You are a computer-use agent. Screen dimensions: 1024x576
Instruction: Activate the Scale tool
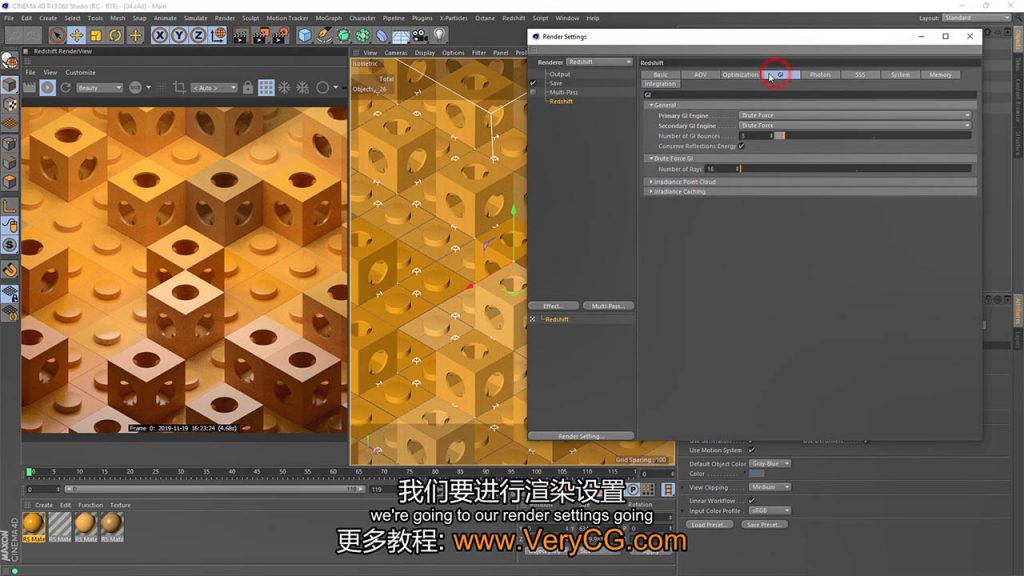tap(96, 35)
